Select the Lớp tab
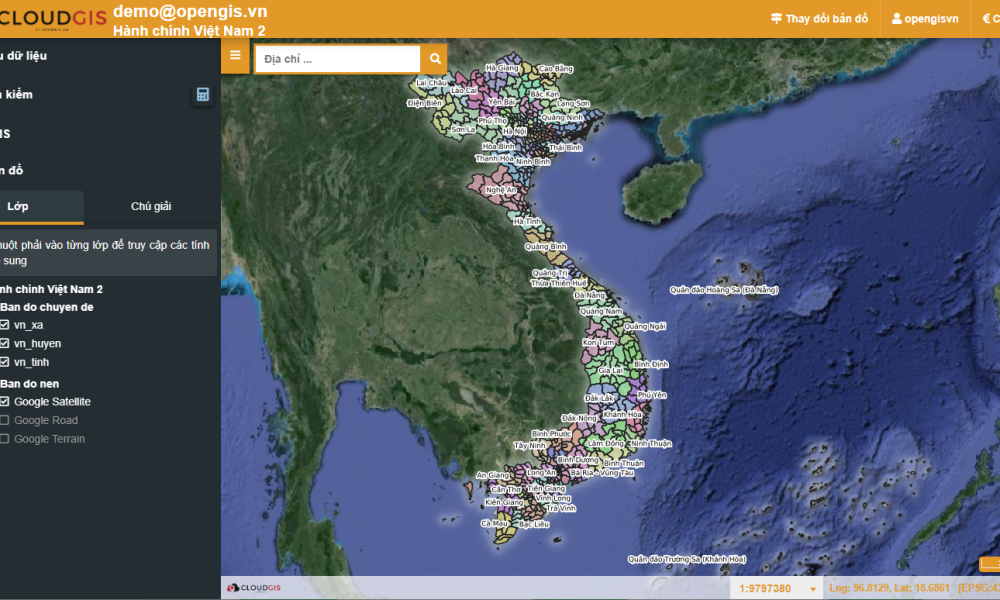 pyautogui.click(x=20, y=206)
